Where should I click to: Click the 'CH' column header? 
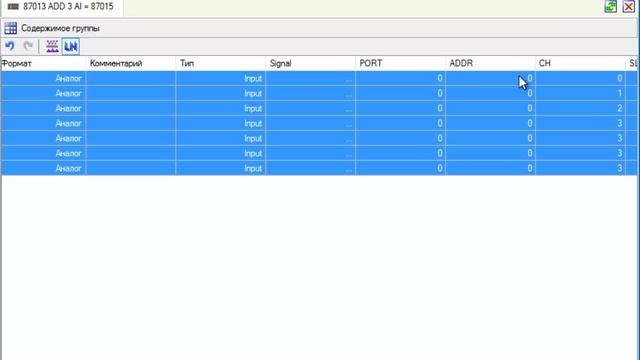[x=580, y=63]
